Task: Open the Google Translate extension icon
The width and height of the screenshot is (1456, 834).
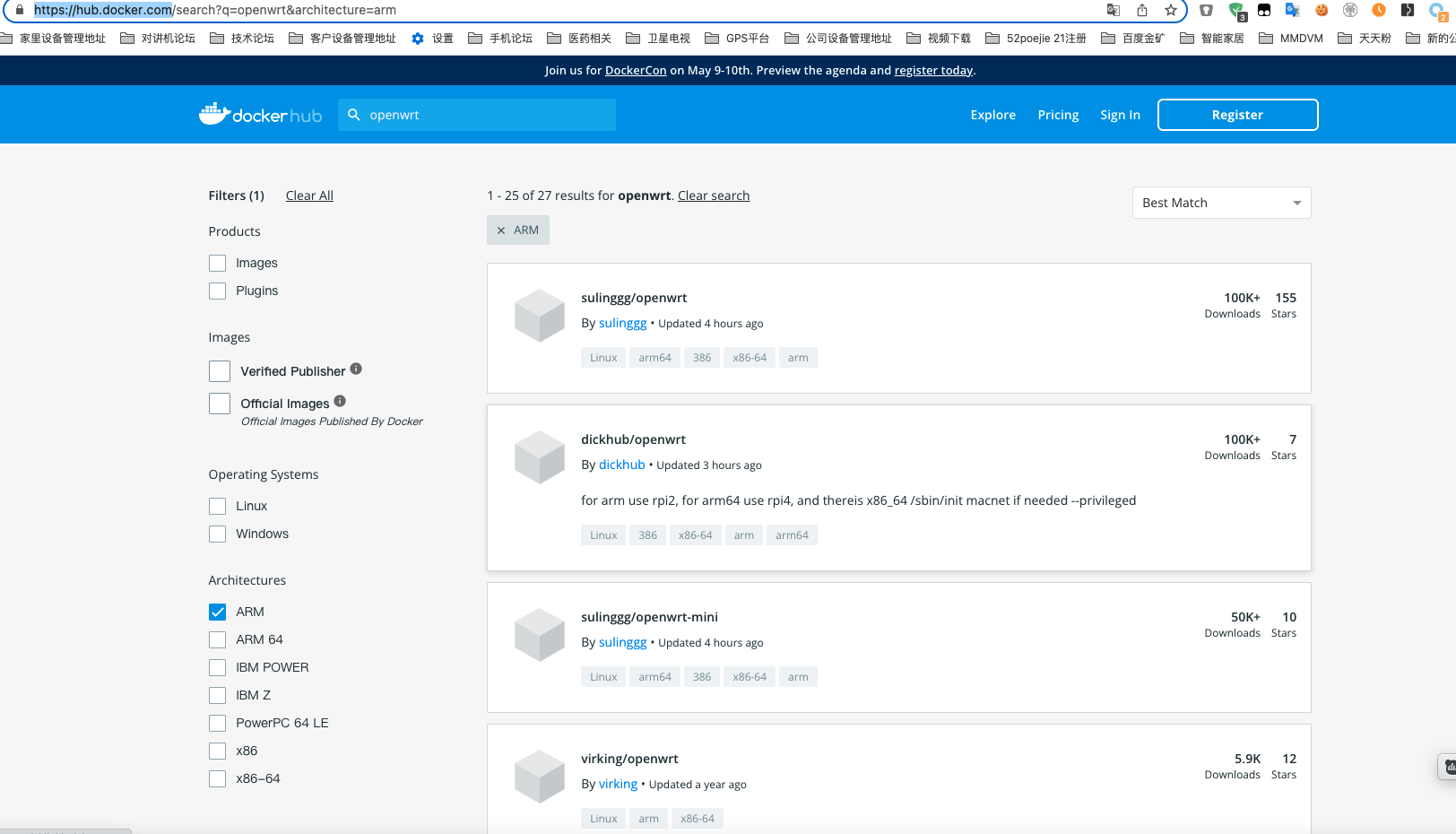Action: tap(1293, 10)
